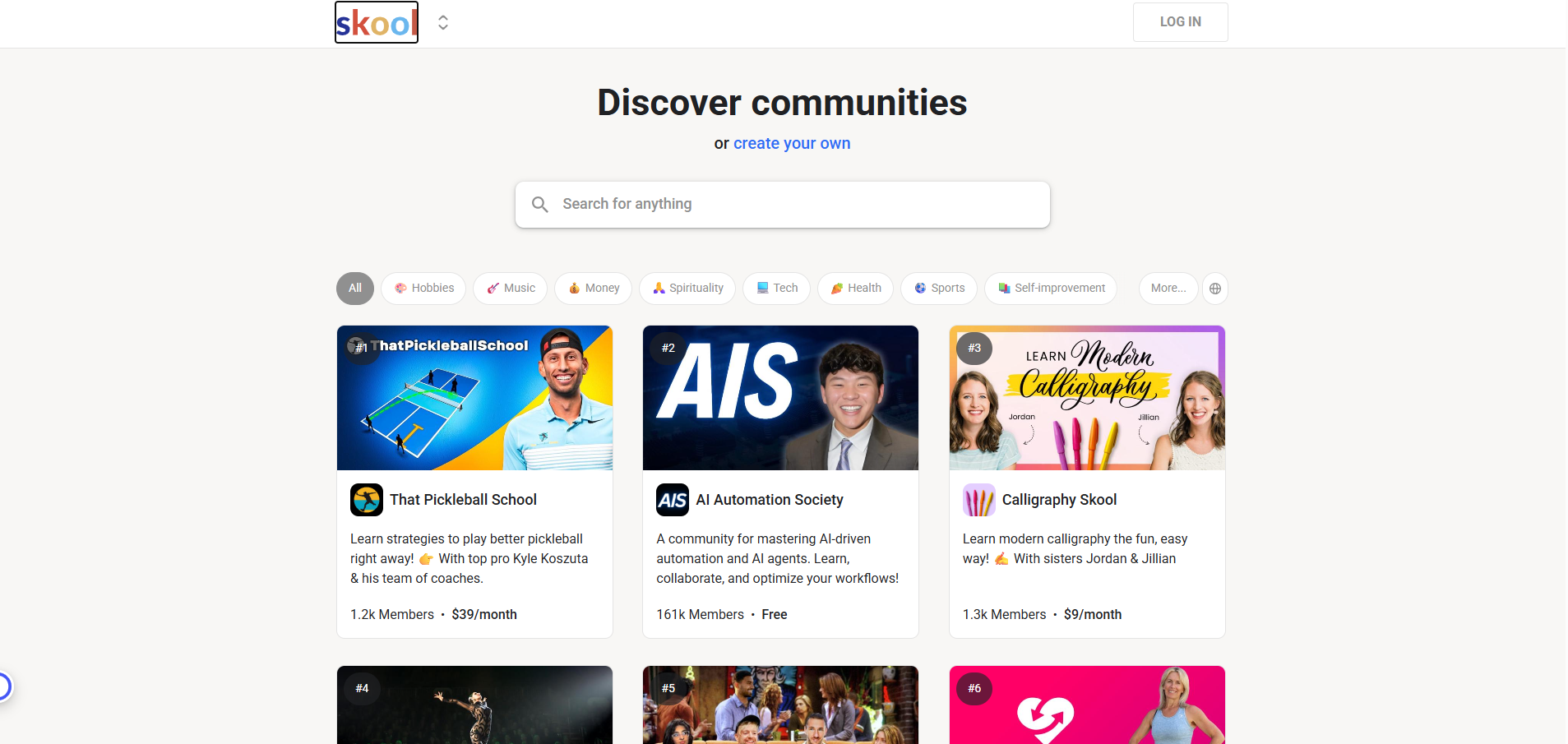Viewport: 1568px width, 744px height.
Task: Open AI Automation Society title
Action: pos(770,500)
